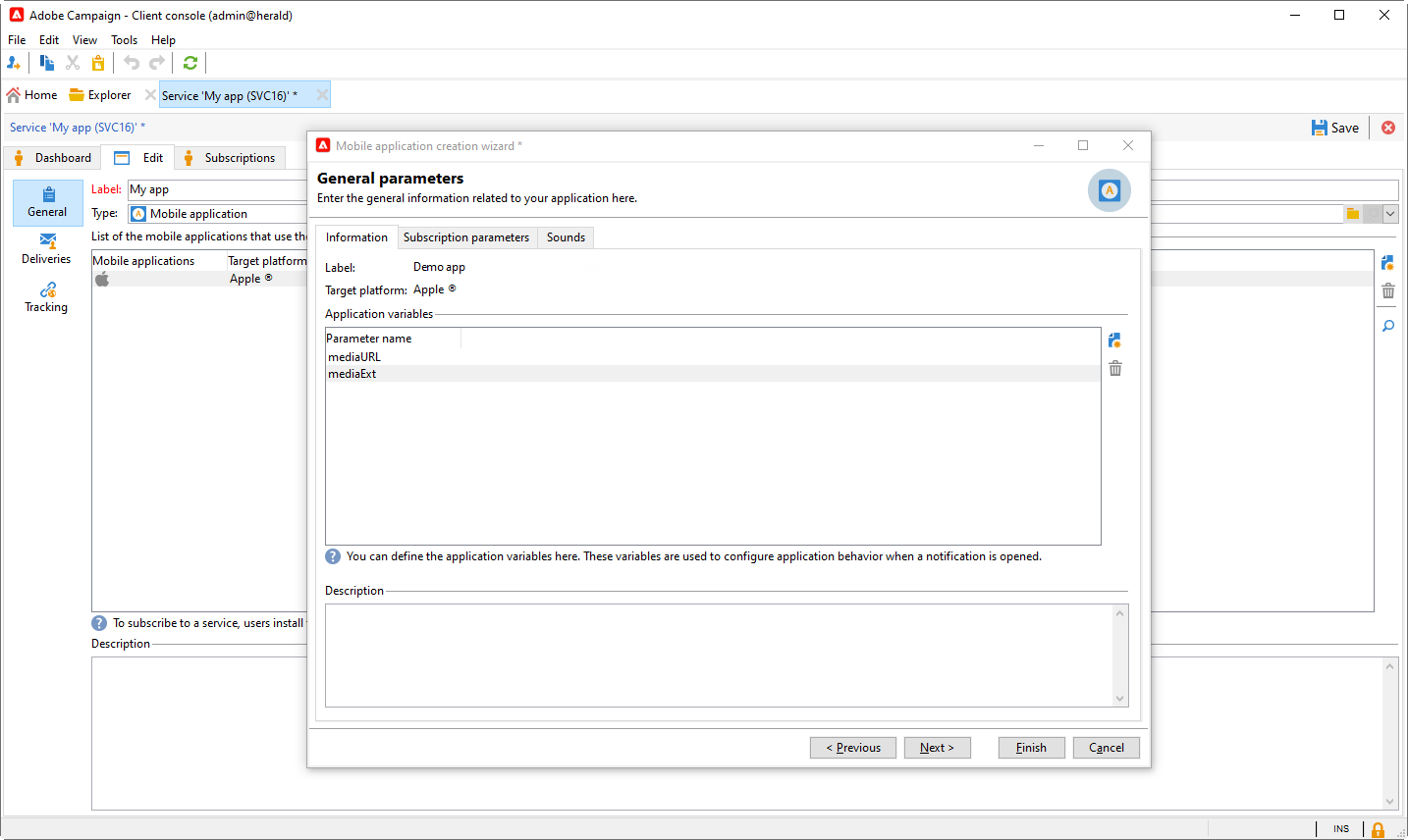Click the Parameter name column header
The height and width of the screenshot is (840, 1408).
(x=393, y=339)
